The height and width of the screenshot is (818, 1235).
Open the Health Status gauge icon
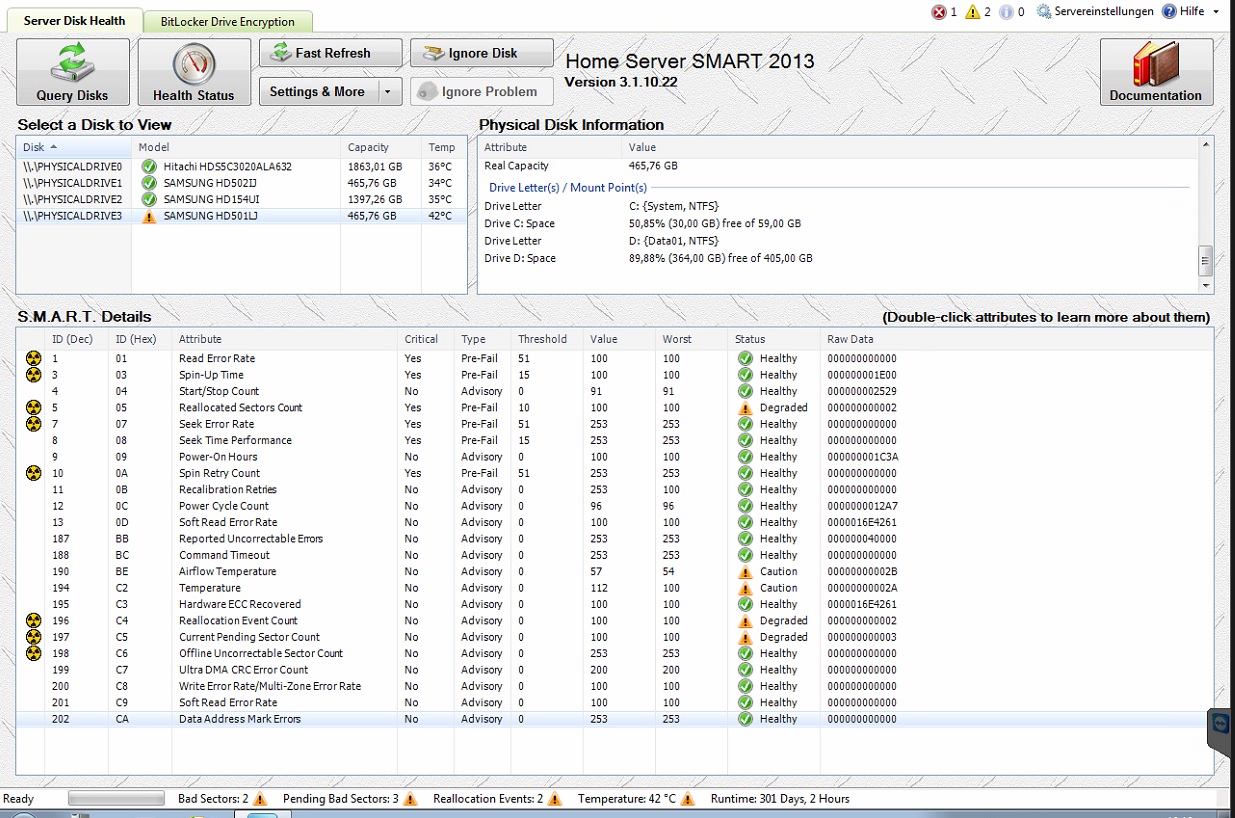(x=193, y=62)
